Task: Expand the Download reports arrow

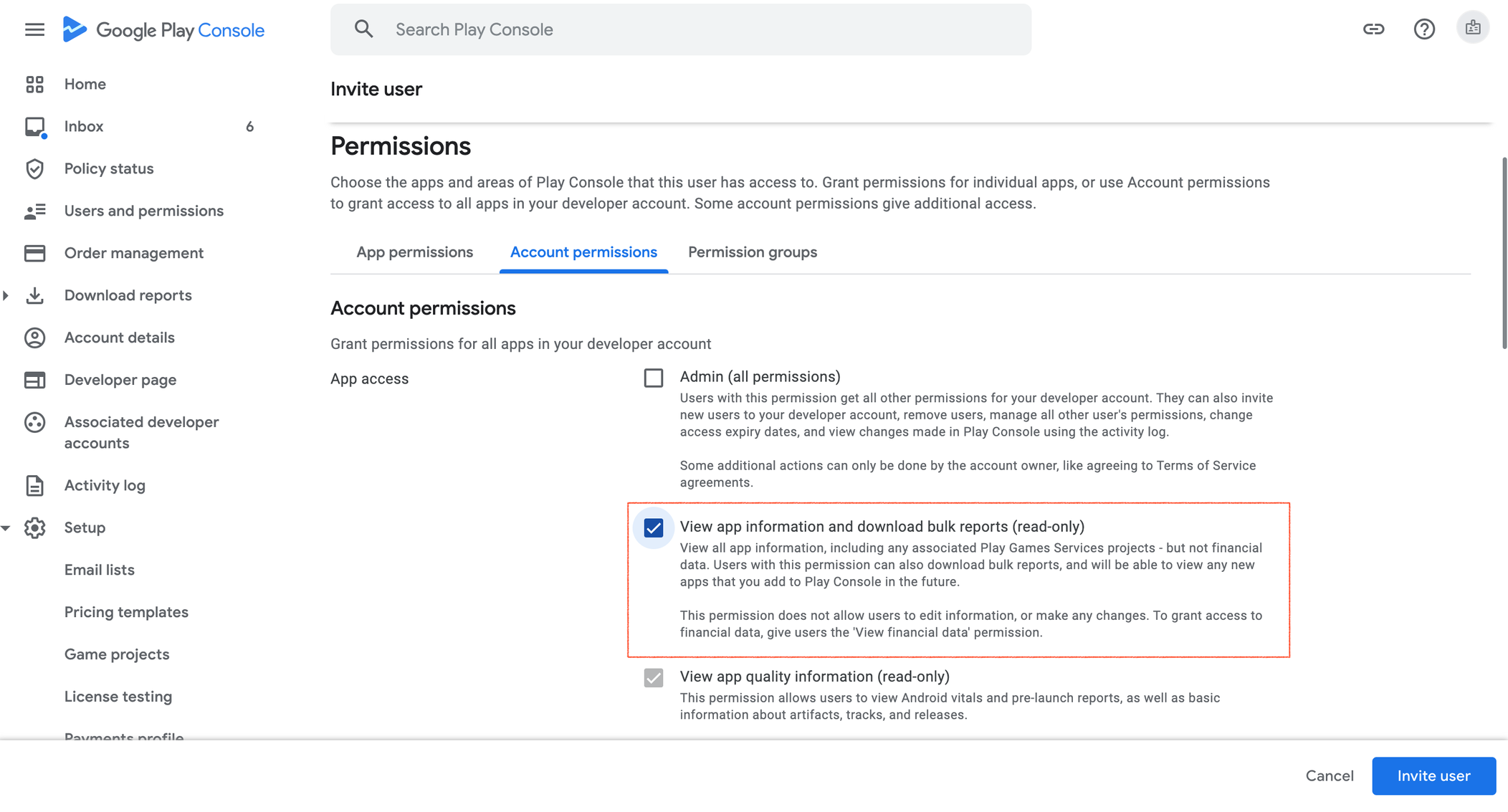Action: pyautogui.click(x=6, y=295)
